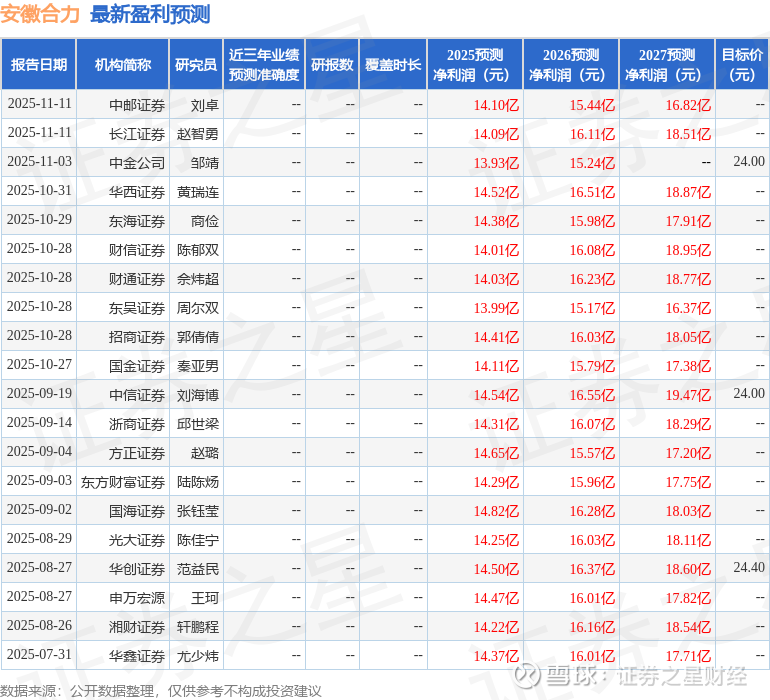Click 2025 forecast value 13.93亿
Image resolution: width=770 pixels, height=700 pixels.
point(496,163)
